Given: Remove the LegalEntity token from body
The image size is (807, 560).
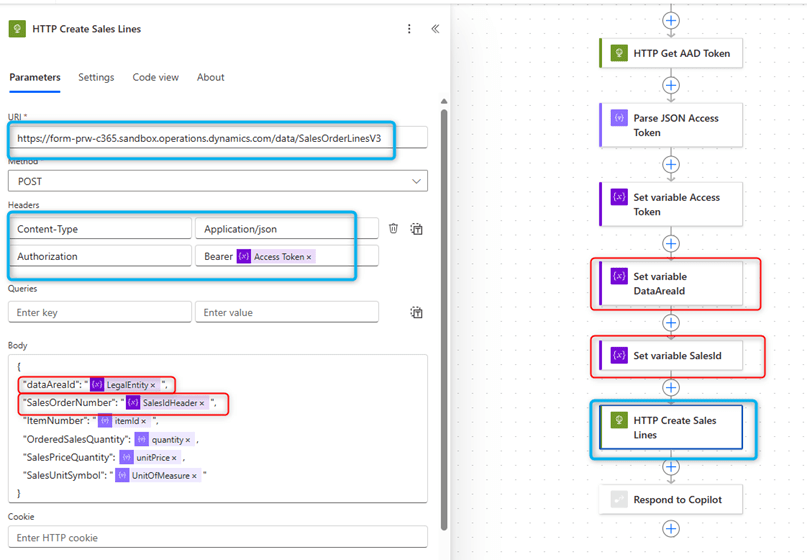Looking at the screenshot, I should pyautogui.click(x=153, y=385).
